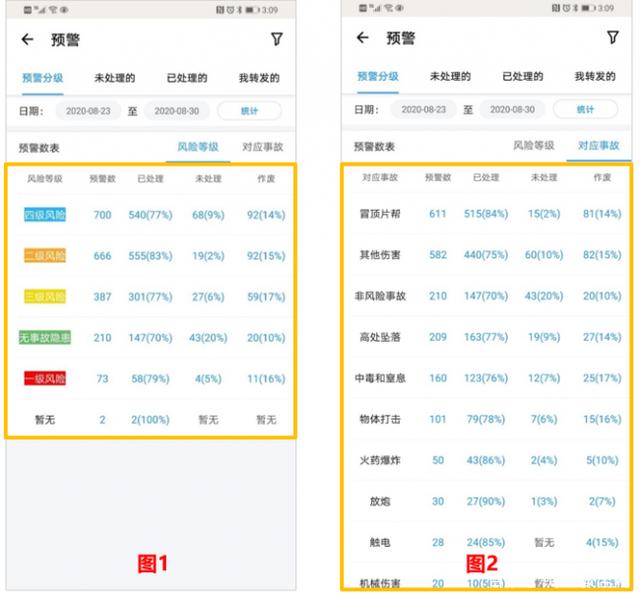
Task: Switch to 未处理的 tab on left screen
Action: click(x=115, y=78)
